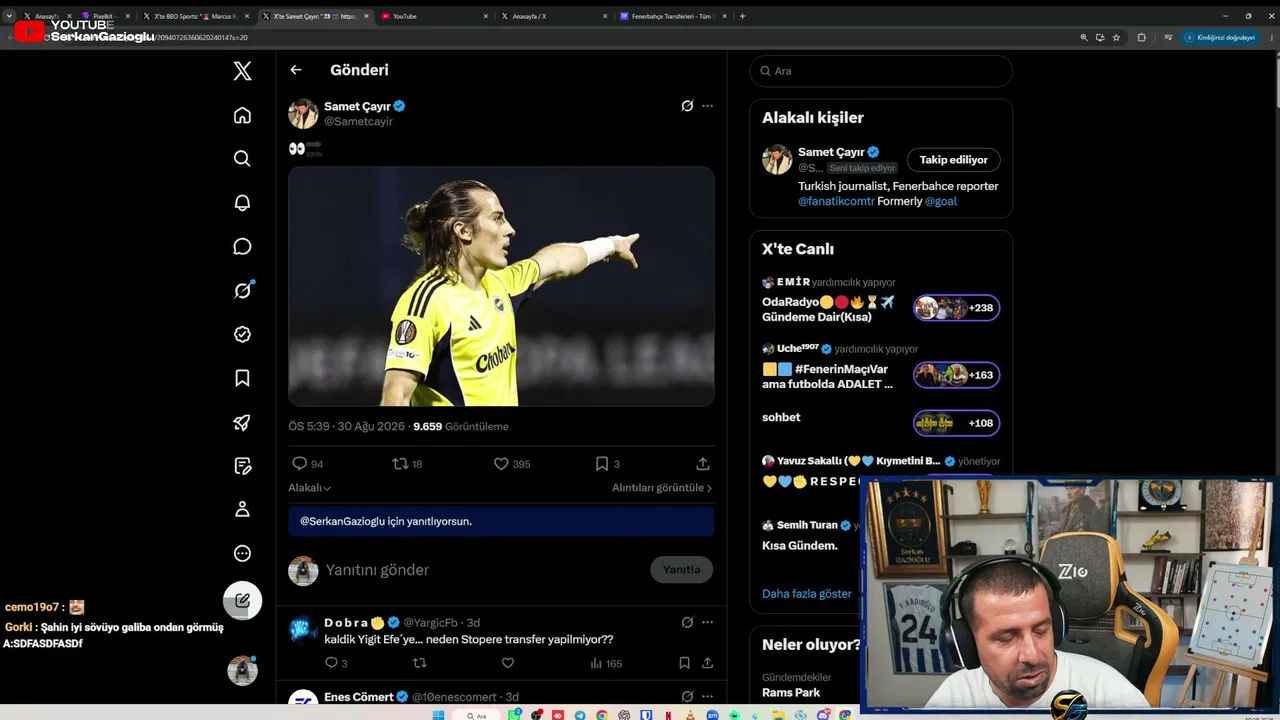Viewport: 1280px width, 720px height.
Task: Open the account avatar at sidebar bottom
Action: [242, 670]
